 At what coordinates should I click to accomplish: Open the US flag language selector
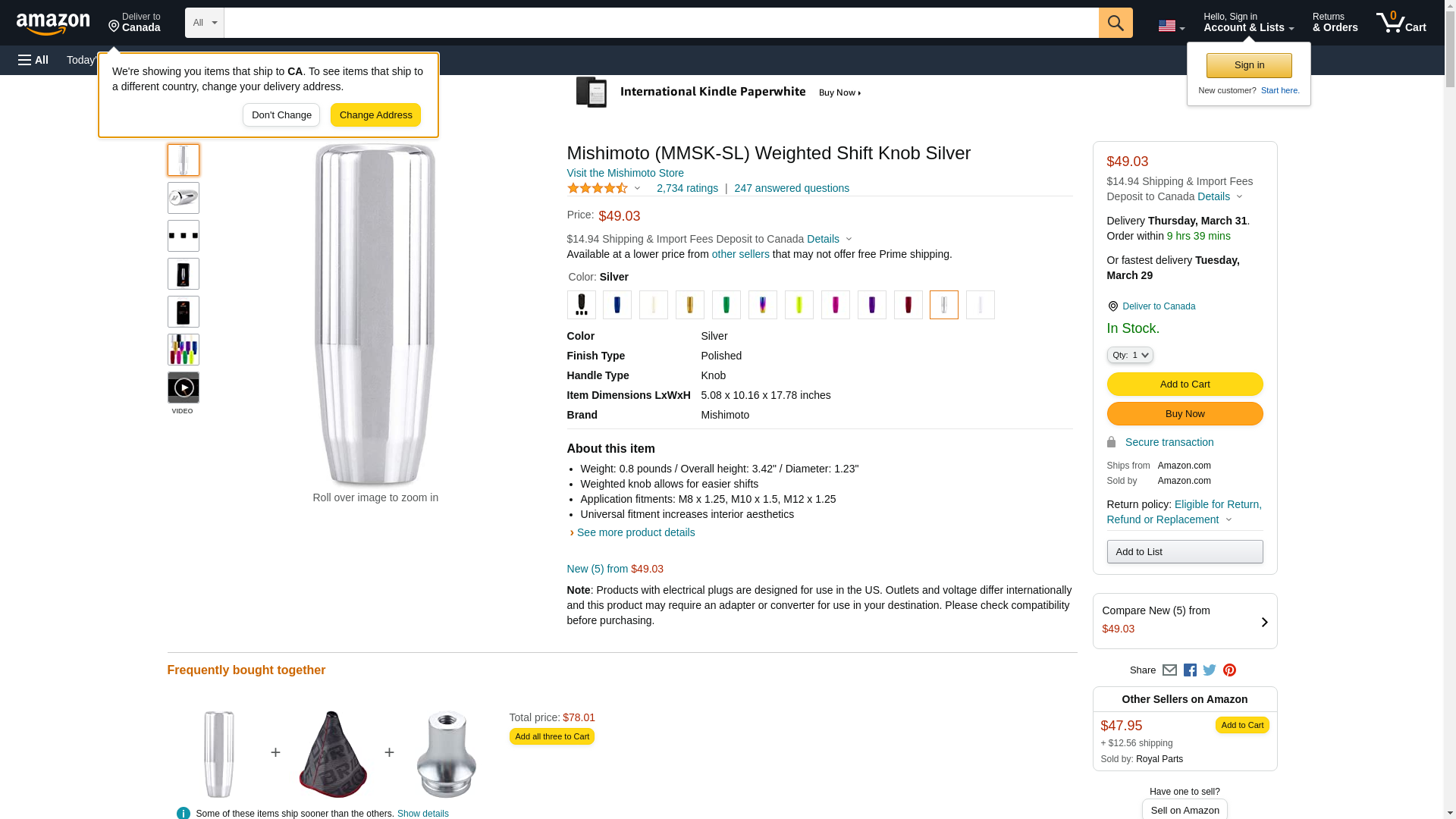(1171, 26)
